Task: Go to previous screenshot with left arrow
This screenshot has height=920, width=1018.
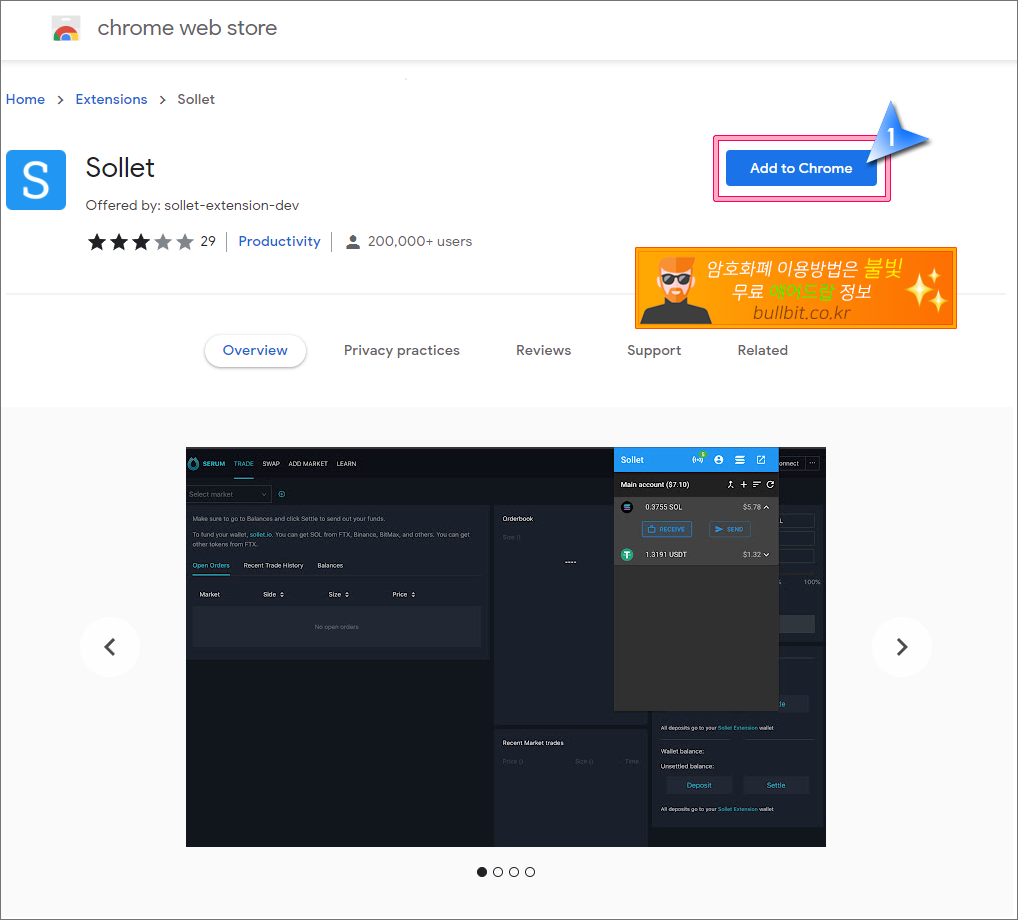Action: (x=110, y=647)
